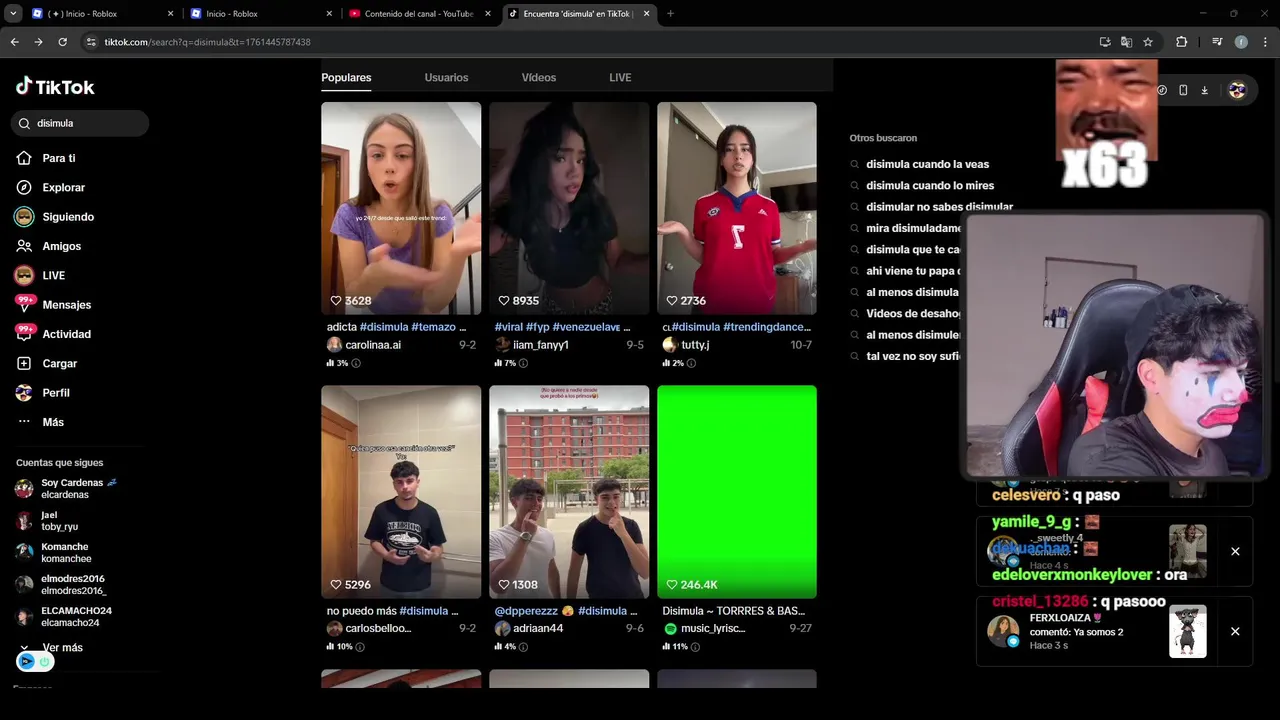The image size is (1280, 720).
Task: Open followed account elmodres2016
Action: (60, 584)
